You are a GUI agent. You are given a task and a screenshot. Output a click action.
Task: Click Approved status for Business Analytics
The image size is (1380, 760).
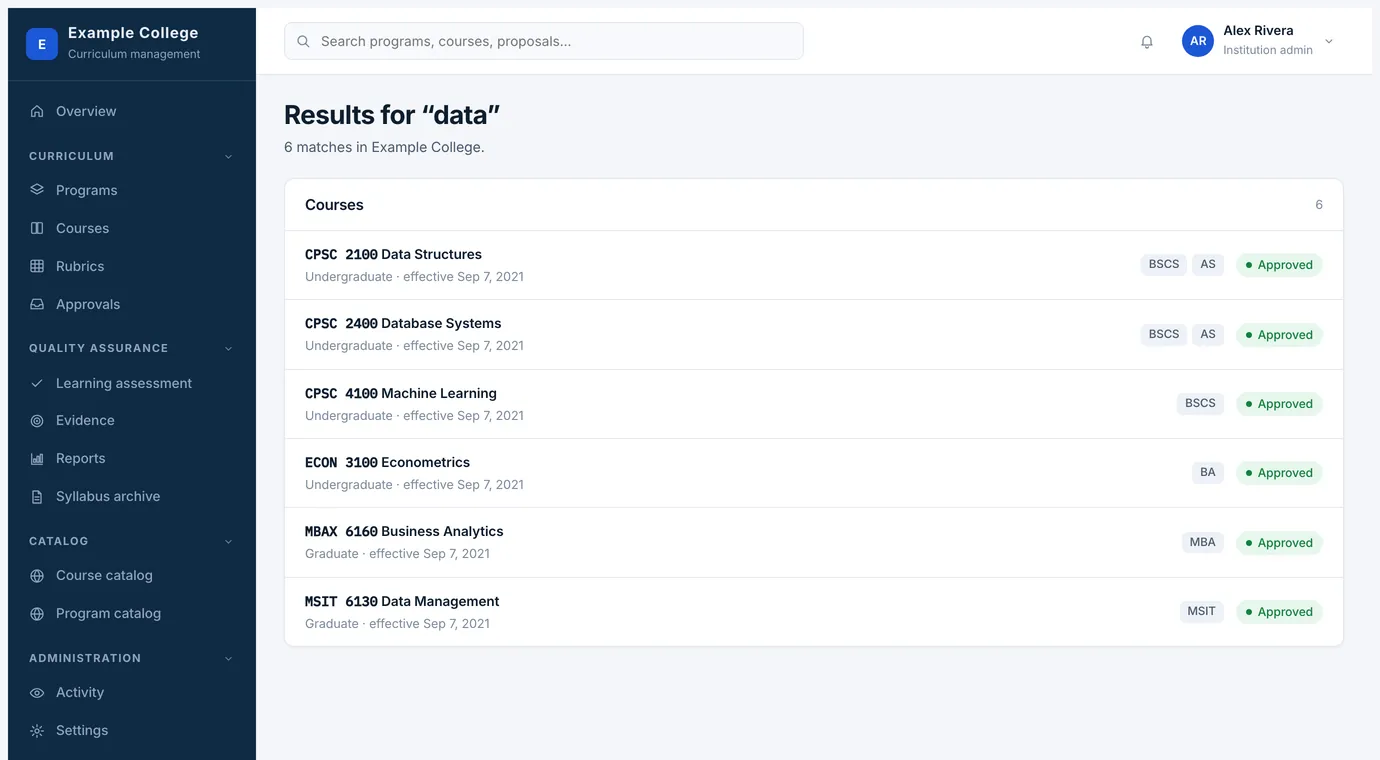coord(1279,543)
